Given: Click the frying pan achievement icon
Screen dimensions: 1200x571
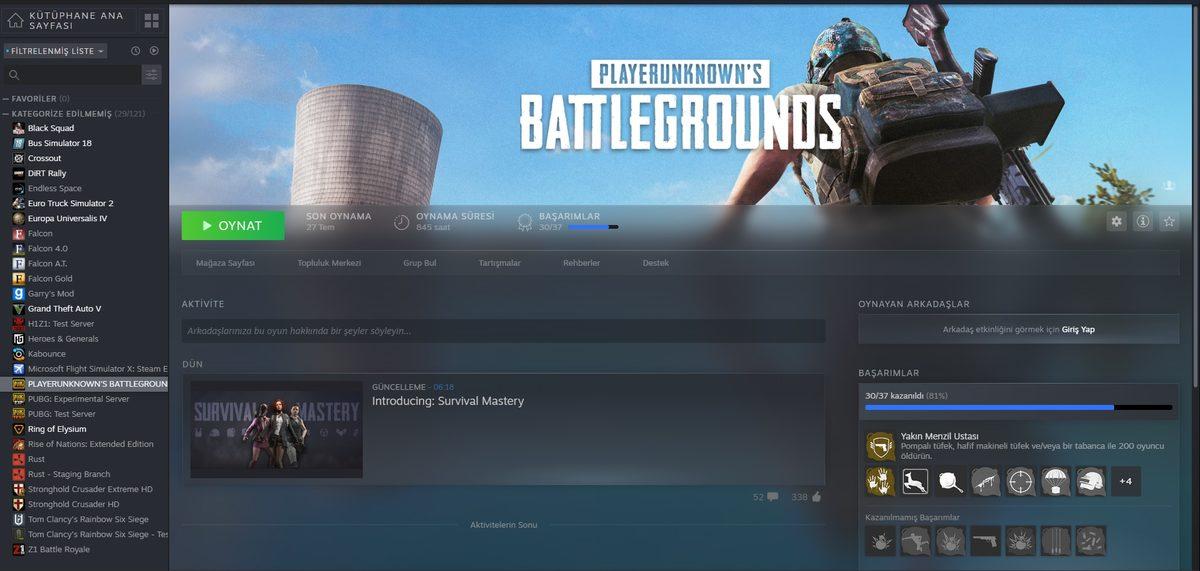Looking at the screenshot, I should 950,481.
